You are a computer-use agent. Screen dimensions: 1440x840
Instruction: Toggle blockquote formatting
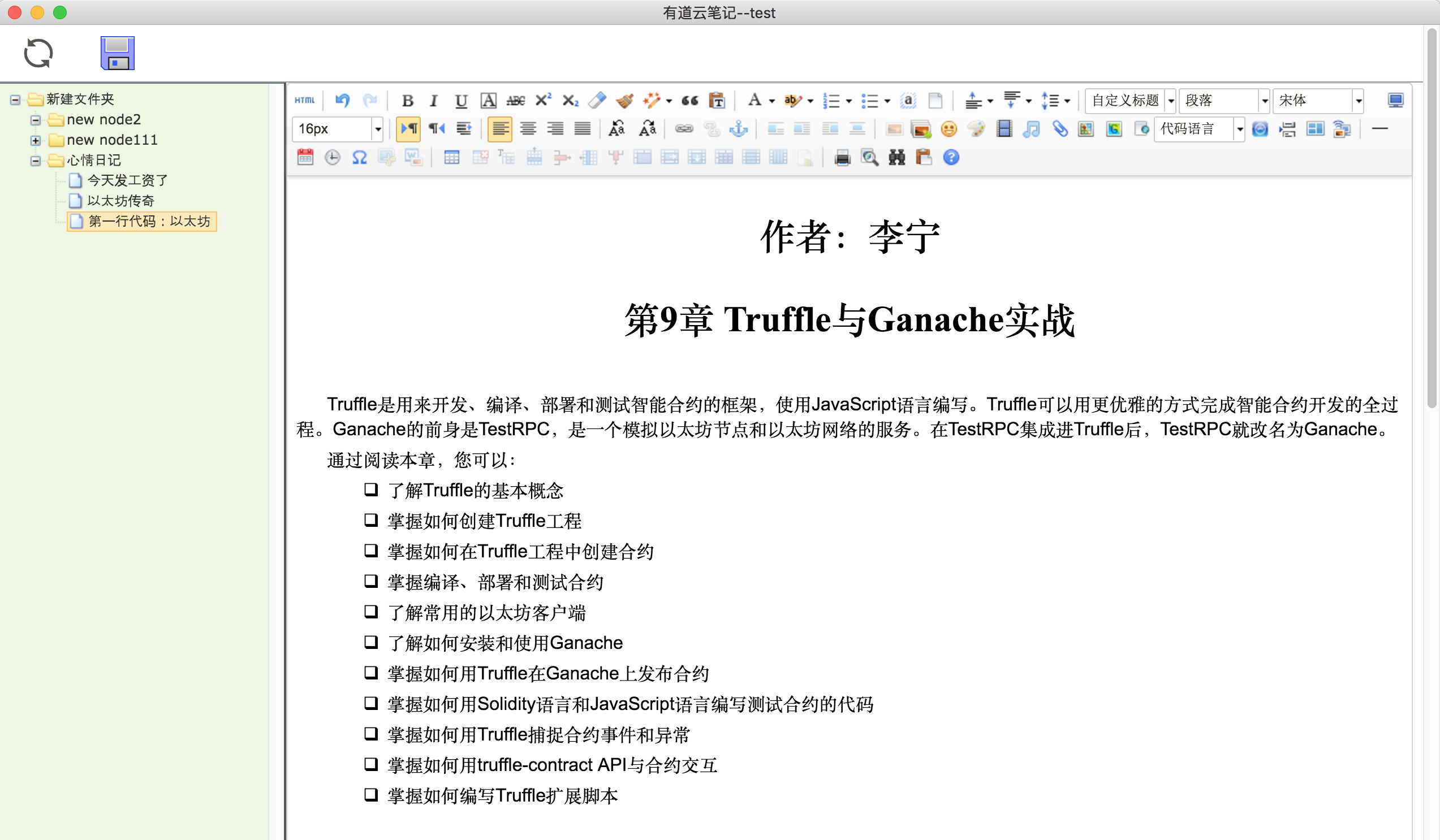pyautogui.click(x=689, y=101)
